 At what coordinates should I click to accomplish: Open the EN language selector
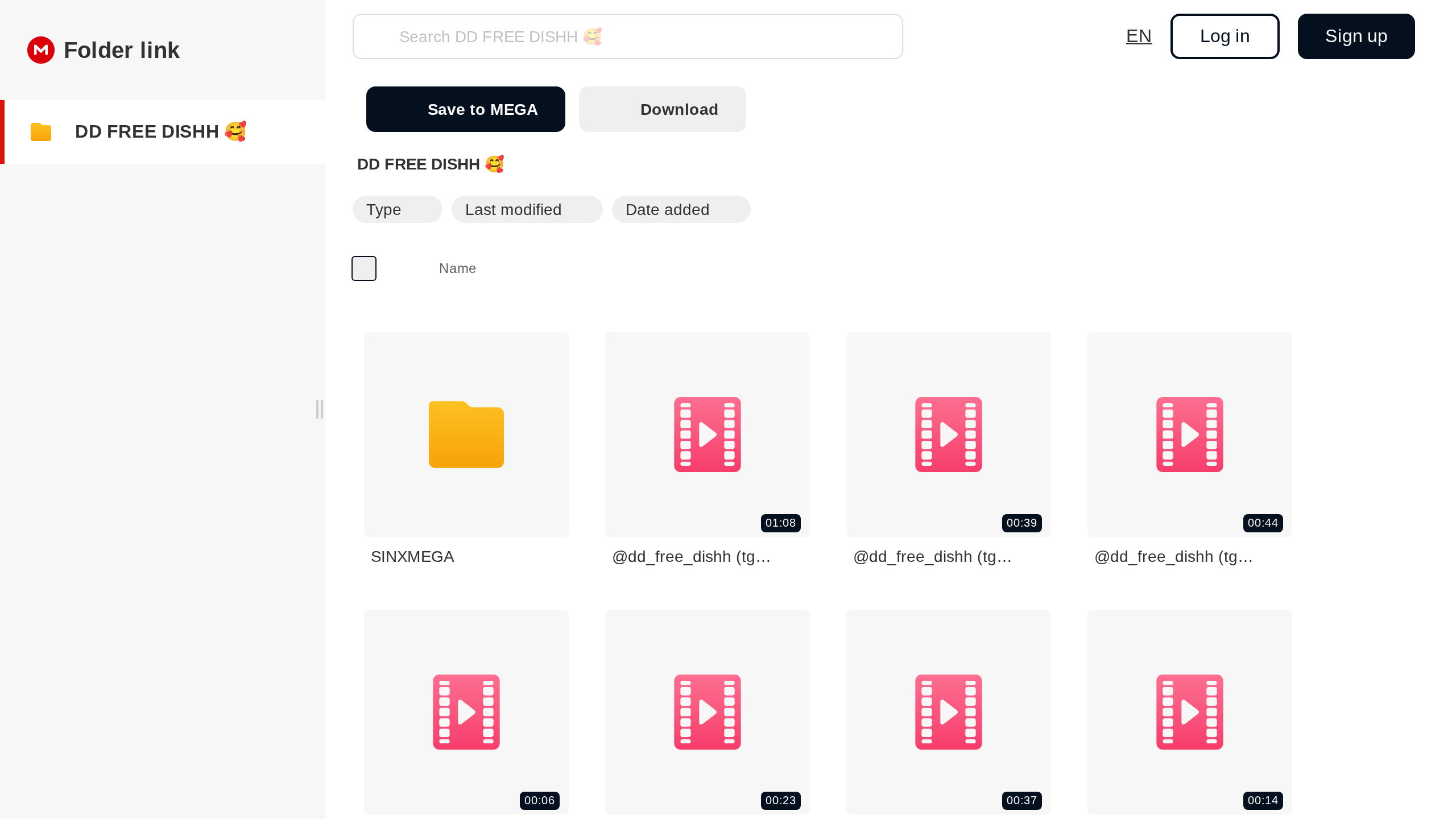(1139, 36)
